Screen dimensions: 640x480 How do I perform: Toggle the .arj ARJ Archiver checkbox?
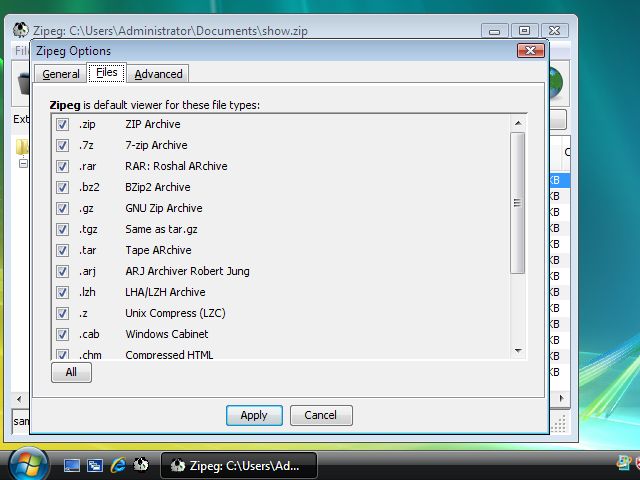[62, 271]
